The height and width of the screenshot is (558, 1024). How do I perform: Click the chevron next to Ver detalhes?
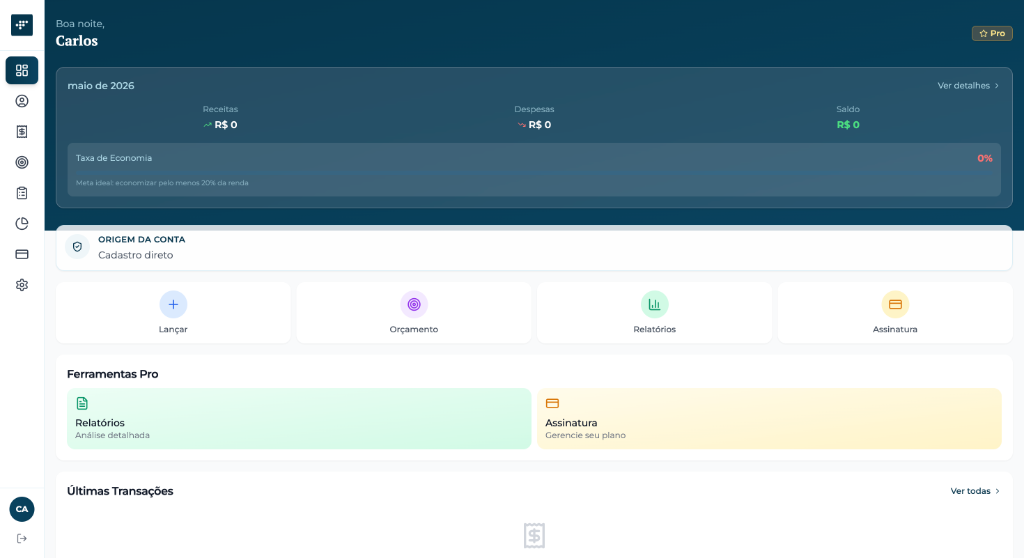[997, 86]
